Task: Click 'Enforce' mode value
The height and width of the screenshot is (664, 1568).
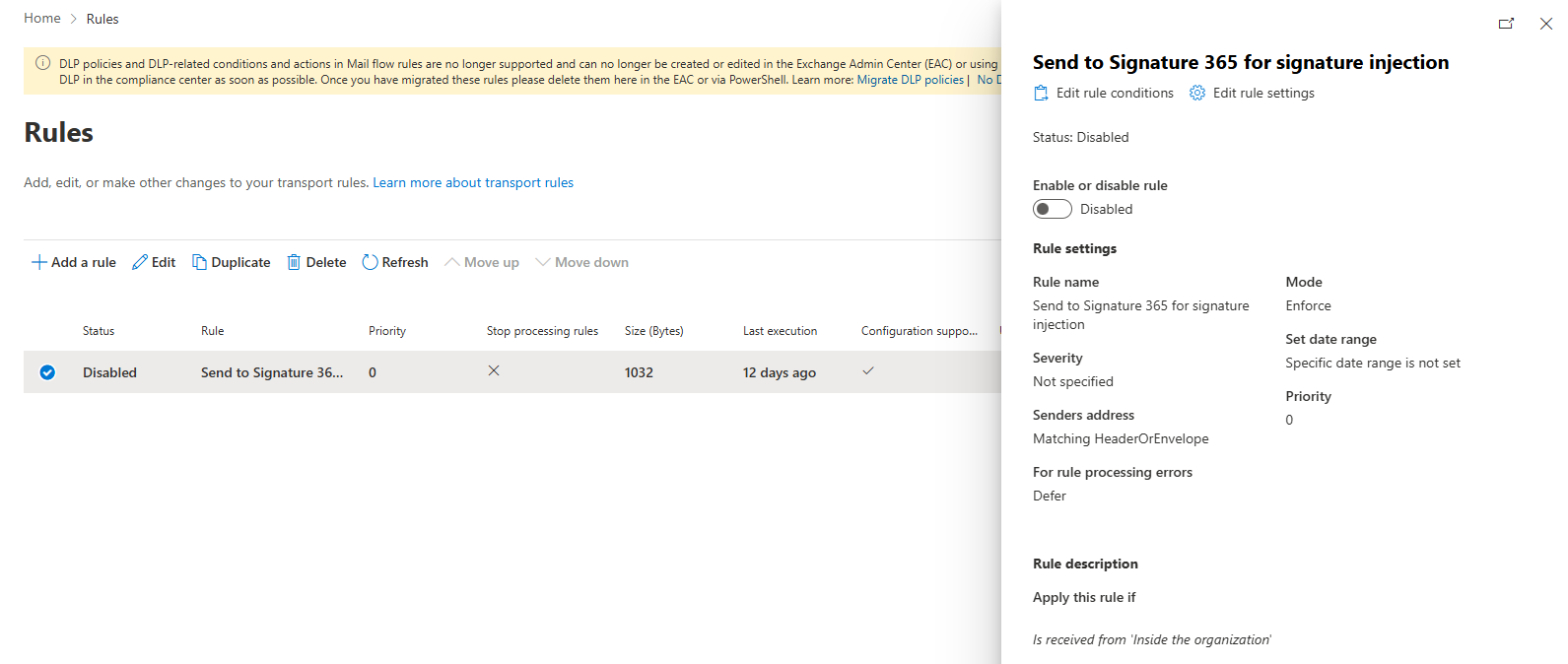Action: pyautogui.click(x=1308, y=305)
